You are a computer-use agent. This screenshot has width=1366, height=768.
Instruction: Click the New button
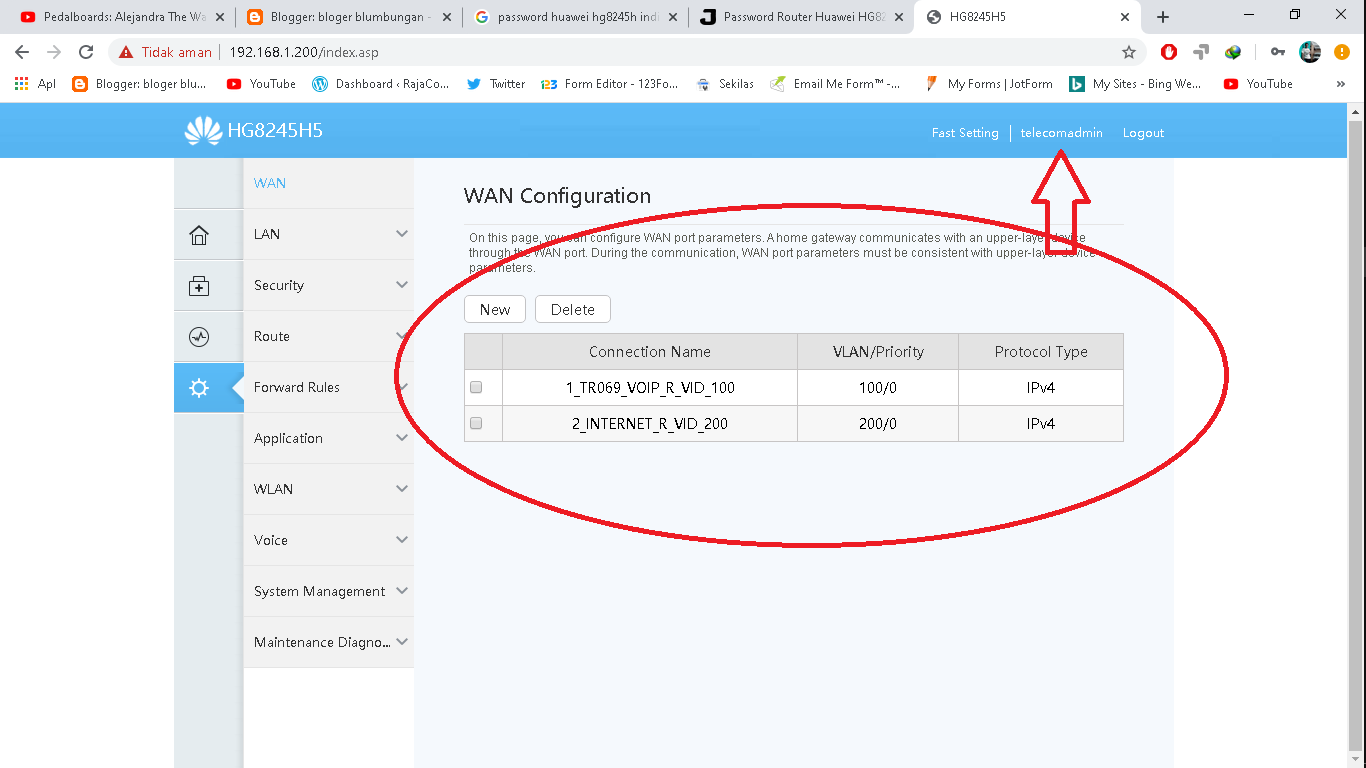coord(494,309)
